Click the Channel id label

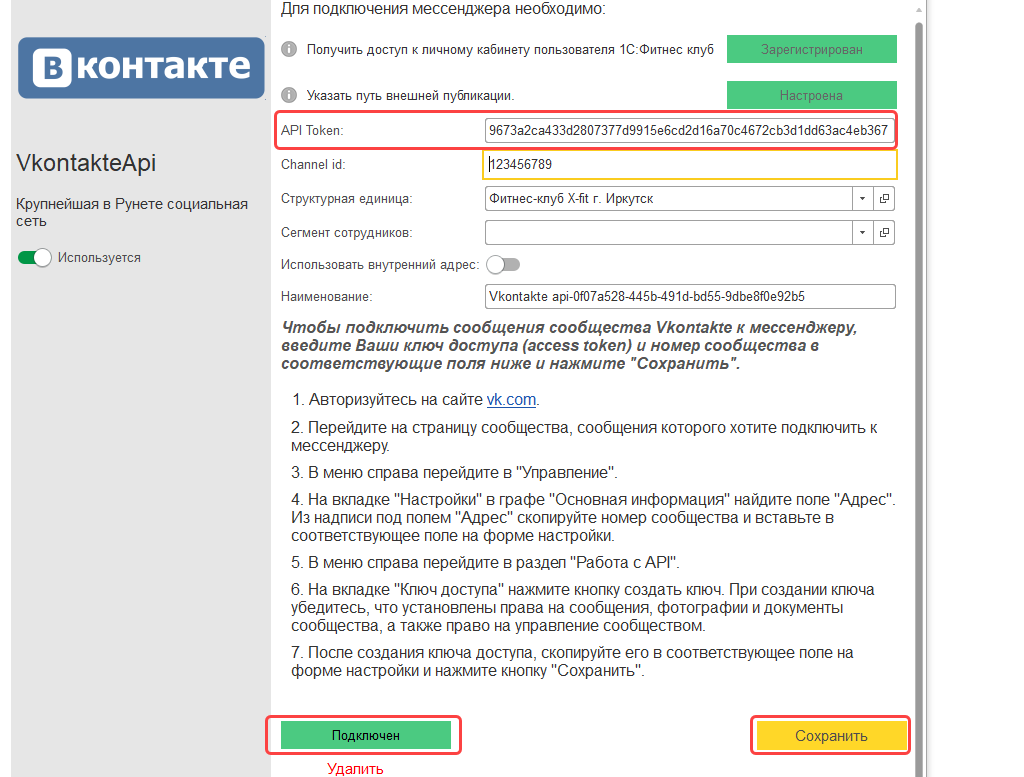[x=313, y=165]
